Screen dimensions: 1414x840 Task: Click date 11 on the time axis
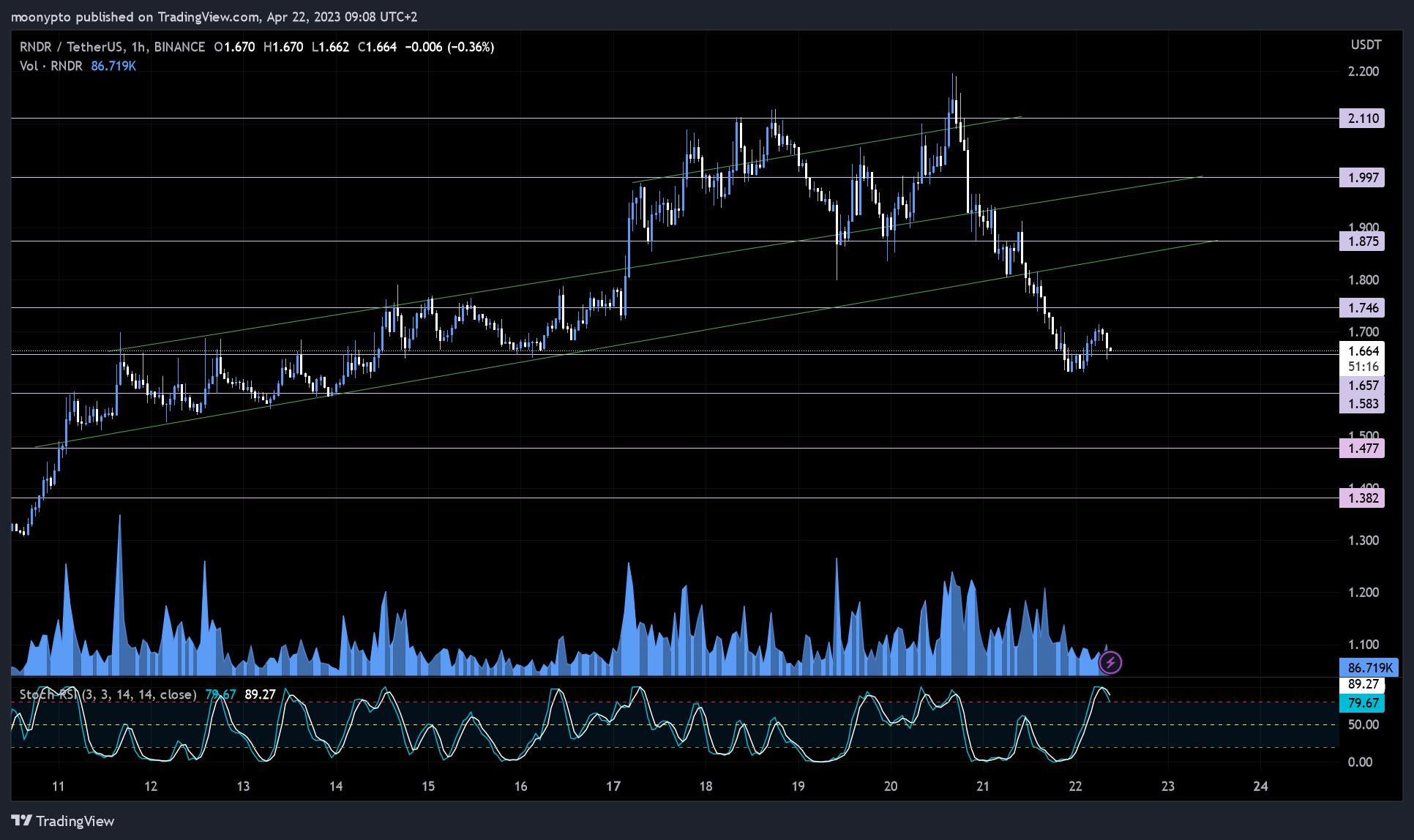(59, 787)
